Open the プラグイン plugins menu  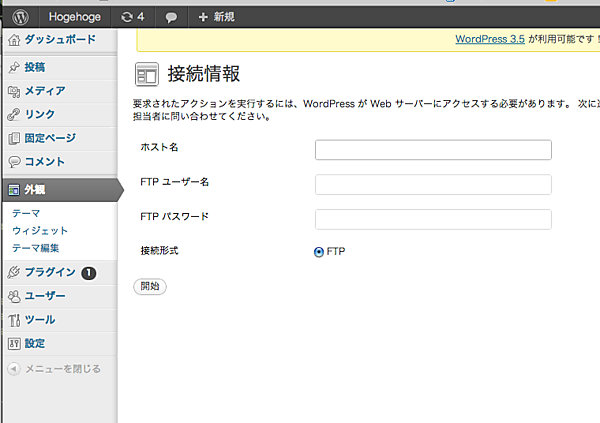tap(49, 272)
